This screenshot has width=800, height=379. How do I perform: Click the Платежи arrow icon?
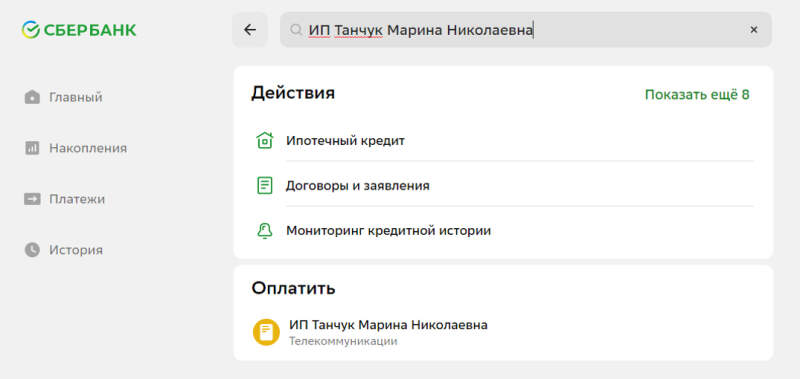[x=32, y=199]
